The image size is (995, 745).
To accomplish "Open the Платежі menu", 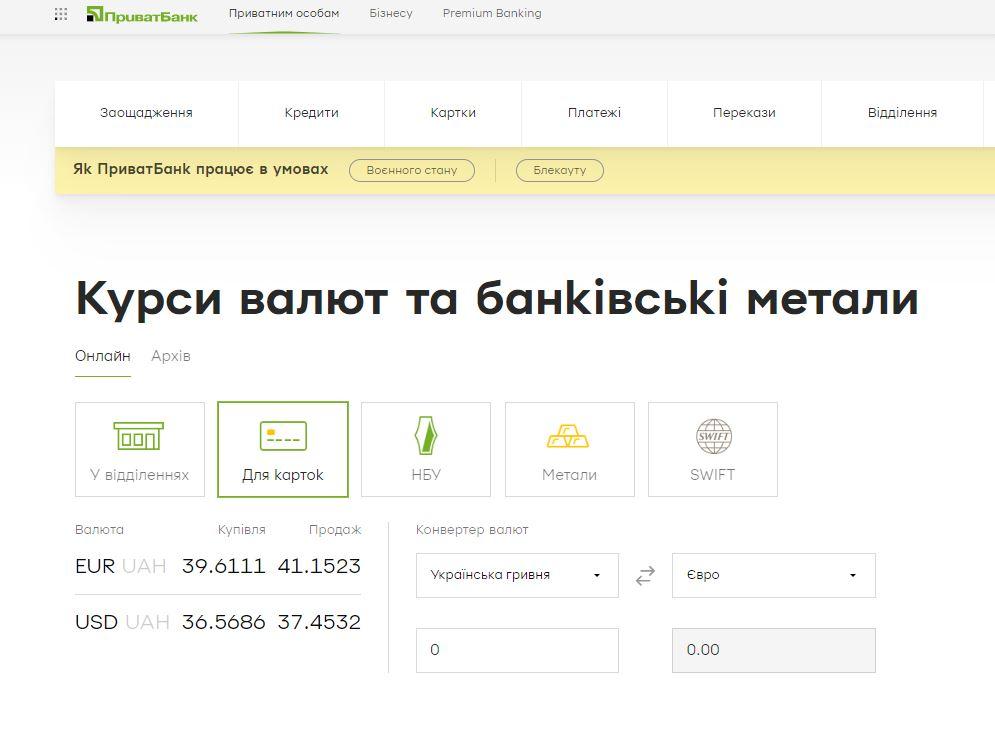I will 595,113.
